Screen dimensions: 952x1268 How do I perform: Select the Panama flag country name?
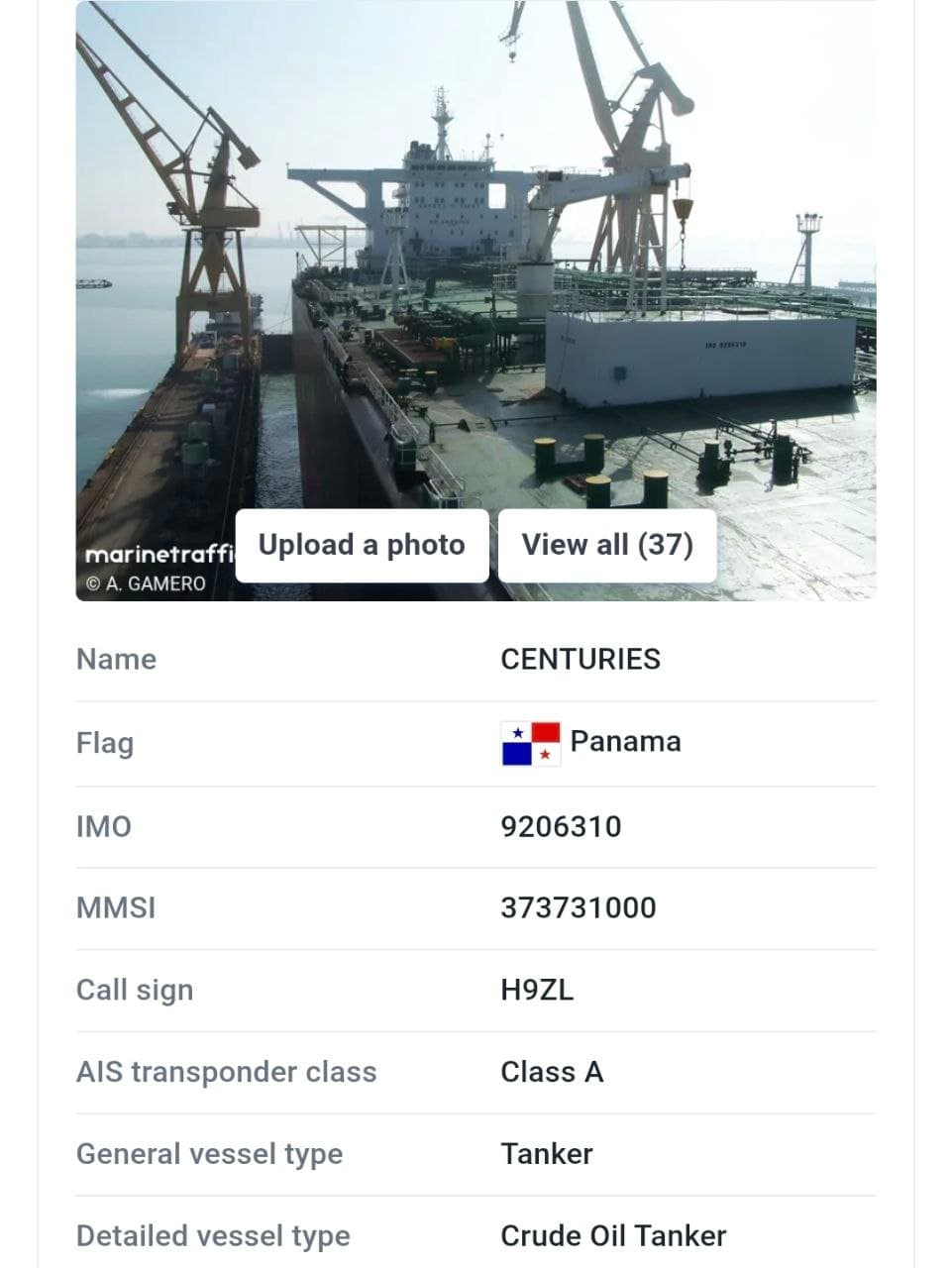625,741
